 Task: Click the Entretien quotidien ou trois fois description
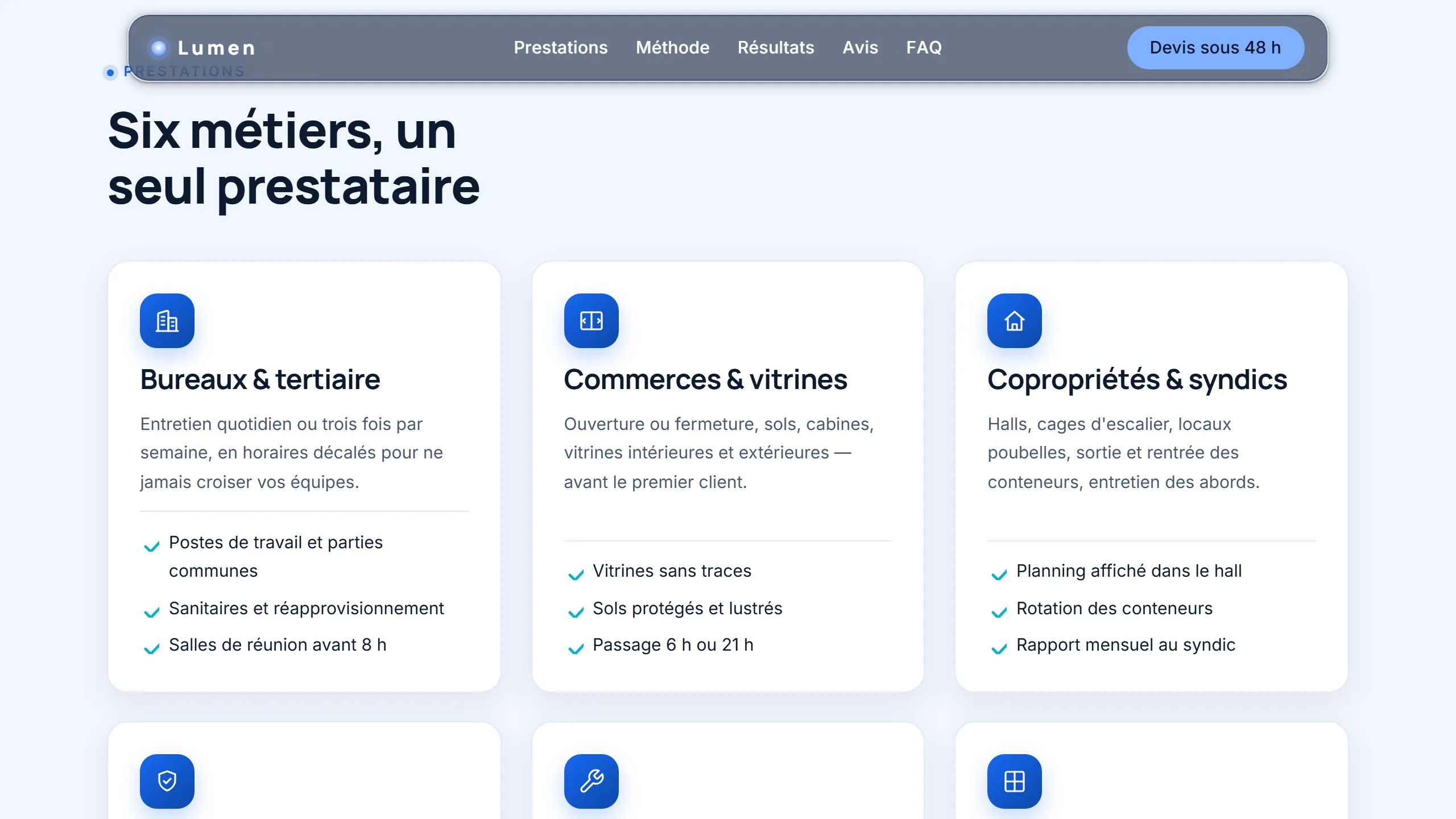(291, 453)
